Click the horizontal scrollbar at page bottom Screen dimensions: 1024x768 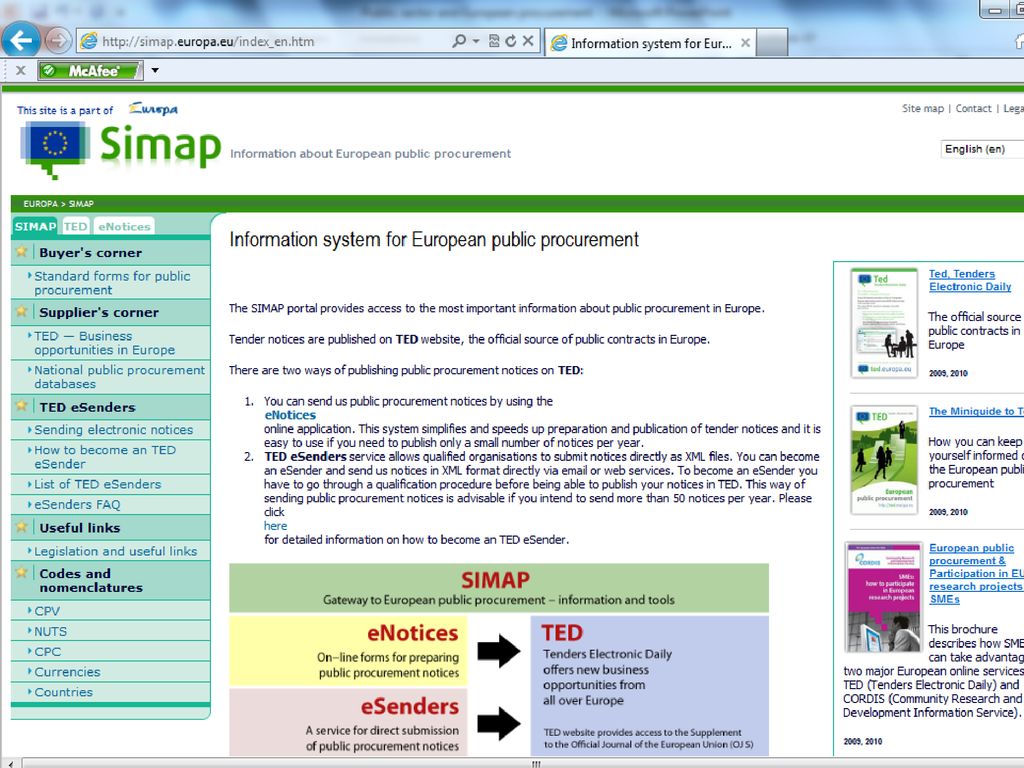coord(536,763)
